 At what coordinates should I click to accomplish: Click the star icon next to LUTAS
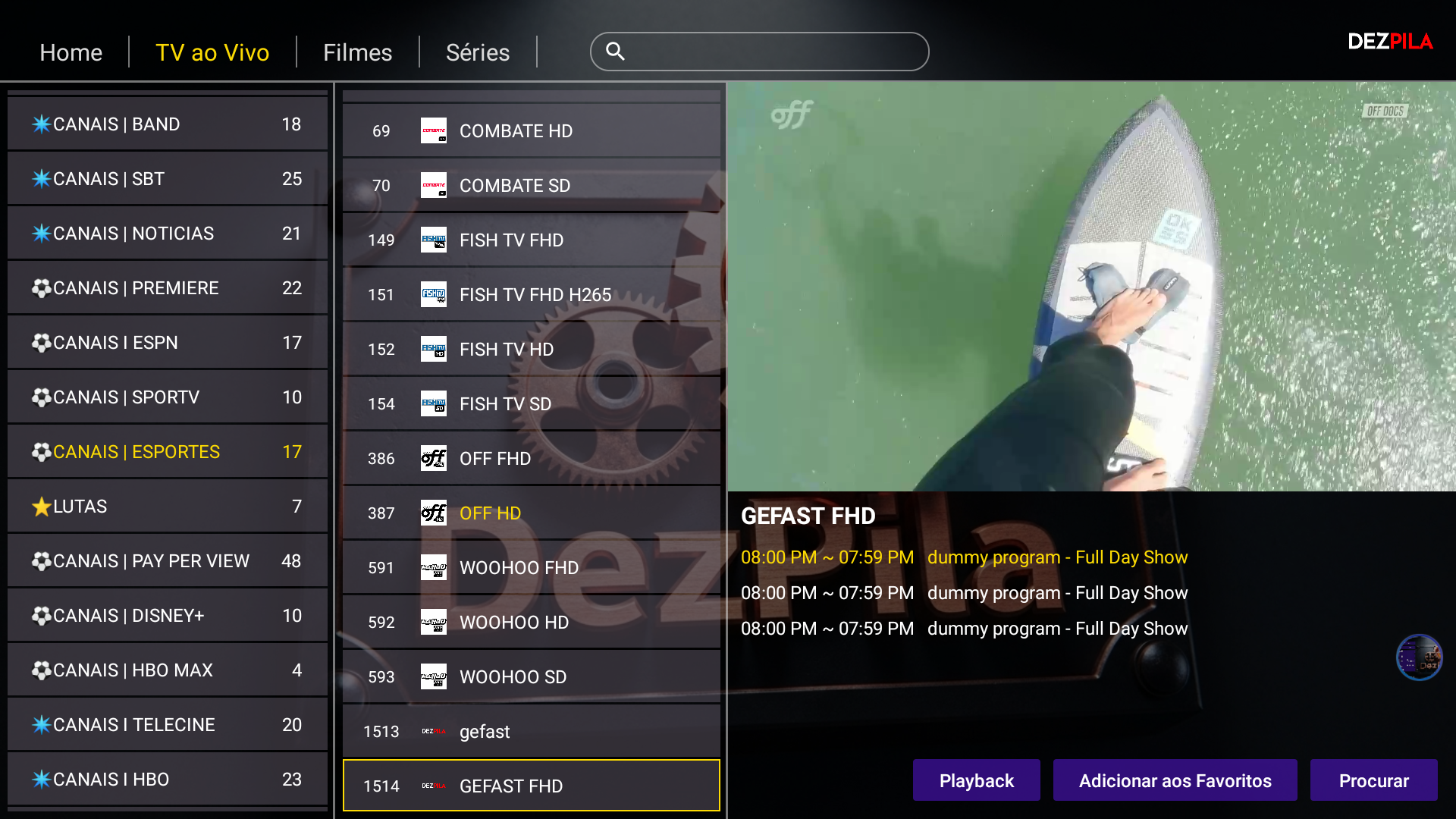coord(42,506)
